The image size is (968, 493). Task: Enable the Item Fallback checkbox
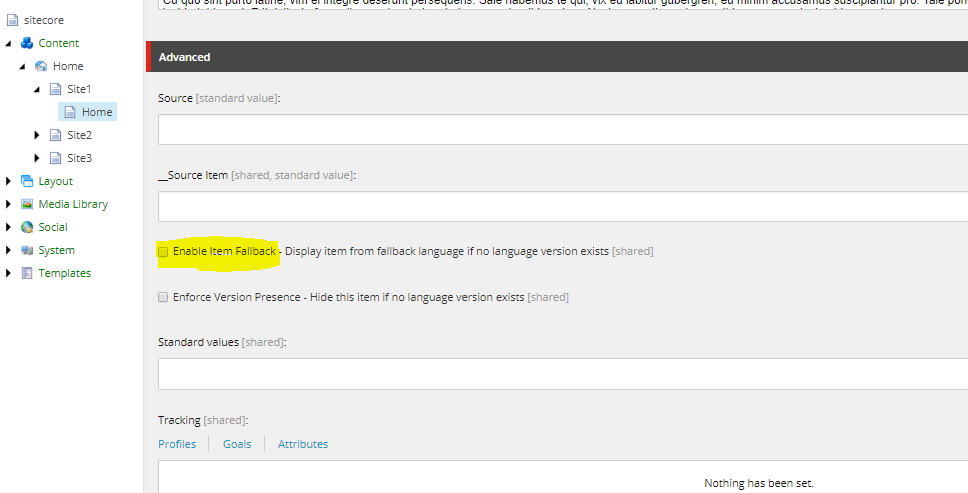click(x=163, y=252)
